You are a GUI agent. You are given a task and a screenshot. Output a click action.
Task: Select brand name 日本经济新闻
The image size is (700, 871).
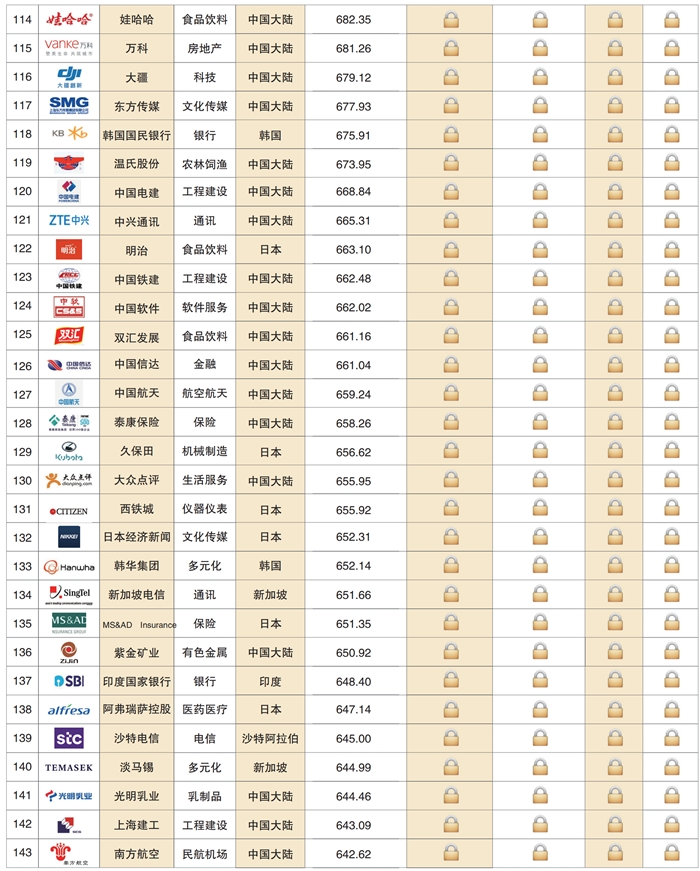pyautogui.click(x=137, y=537)
